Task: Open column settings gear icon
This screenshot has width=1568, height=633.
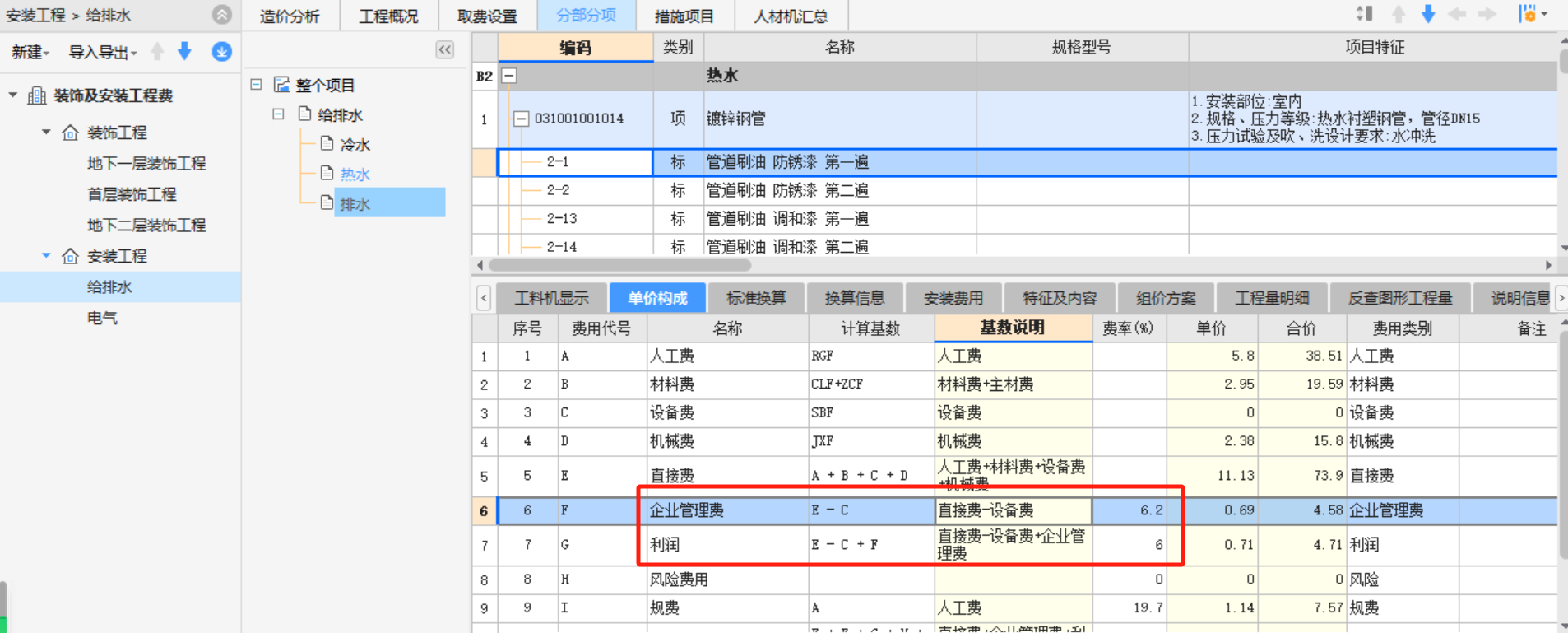Action: click(x=1527, y=14)
